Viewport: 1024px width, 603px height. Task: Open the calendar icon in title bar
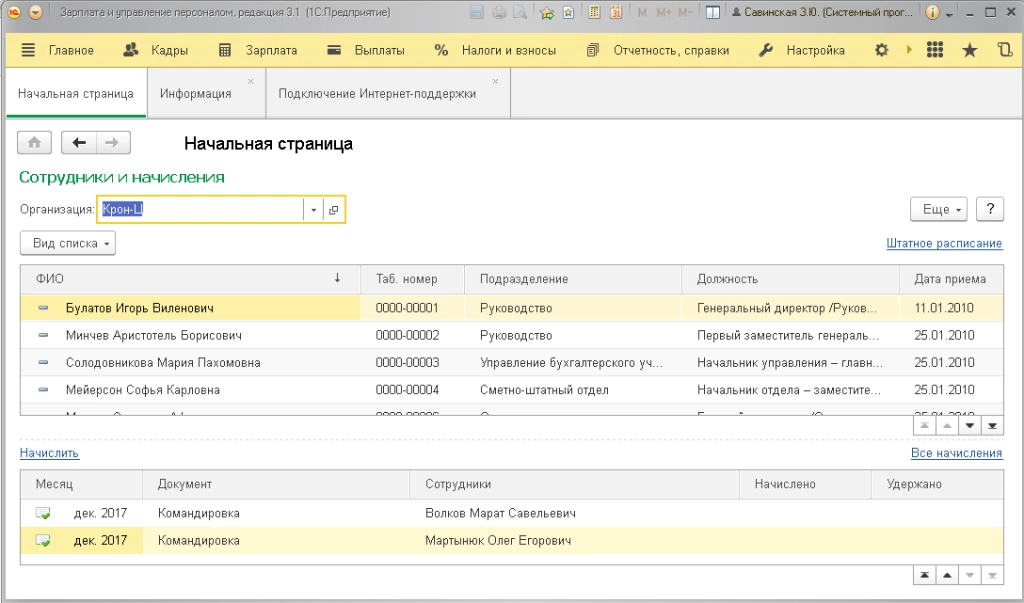(616, 13)
